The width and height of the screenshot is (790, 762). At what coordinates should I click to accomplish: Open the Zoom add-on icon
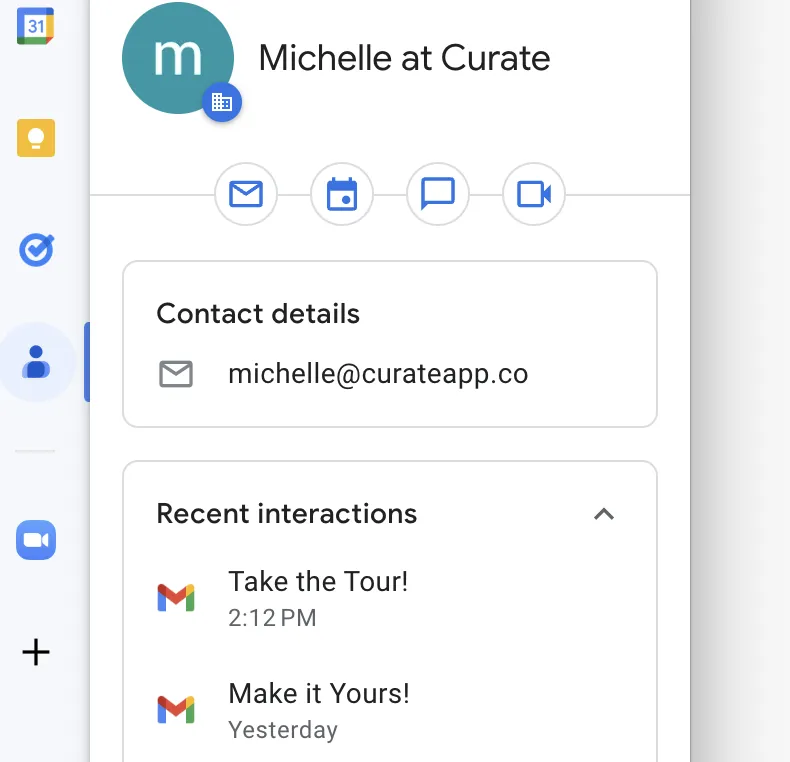coord(36,541)
